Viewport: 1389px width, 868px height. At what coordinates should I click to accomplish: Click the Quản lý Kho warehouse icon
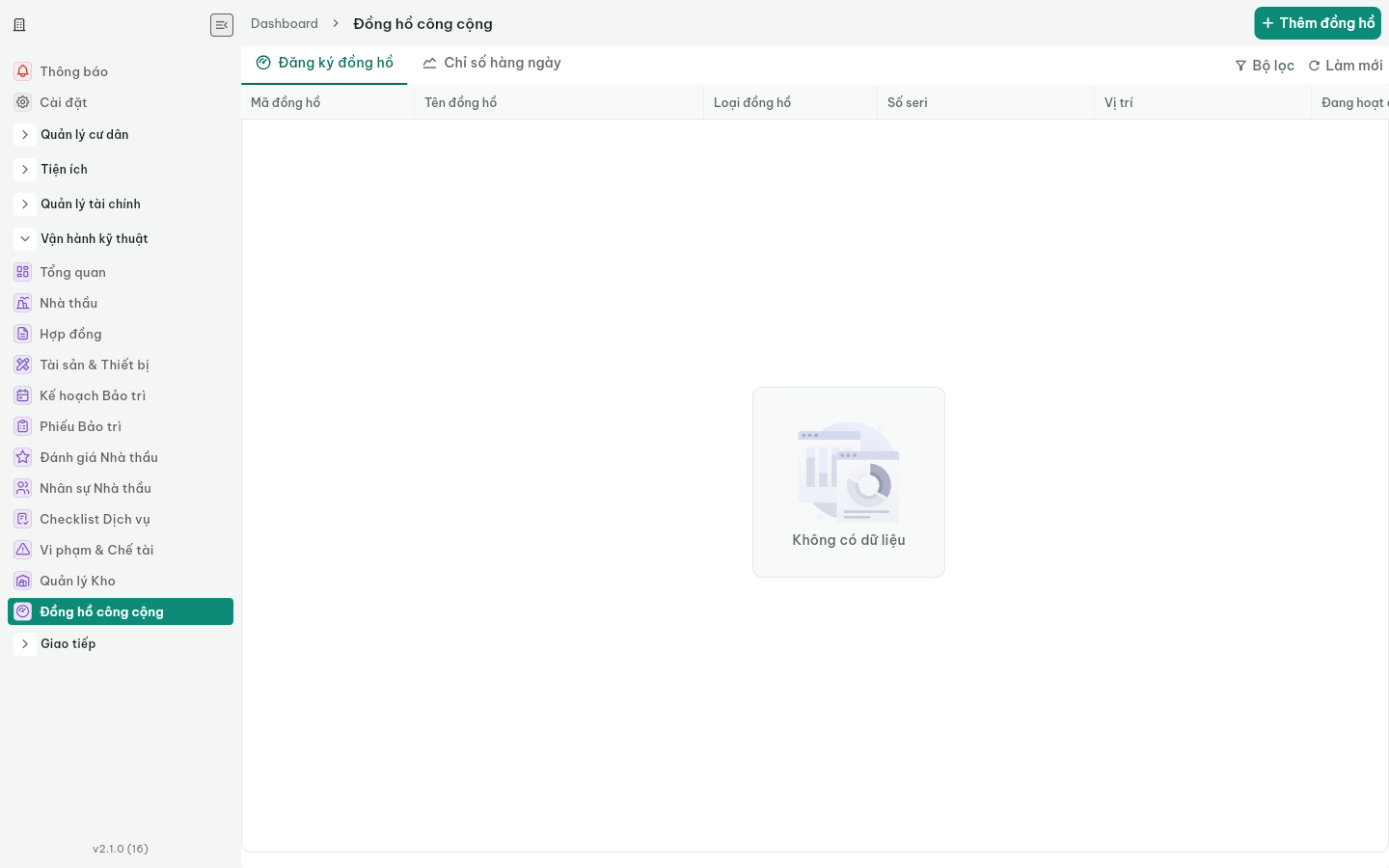23,581
